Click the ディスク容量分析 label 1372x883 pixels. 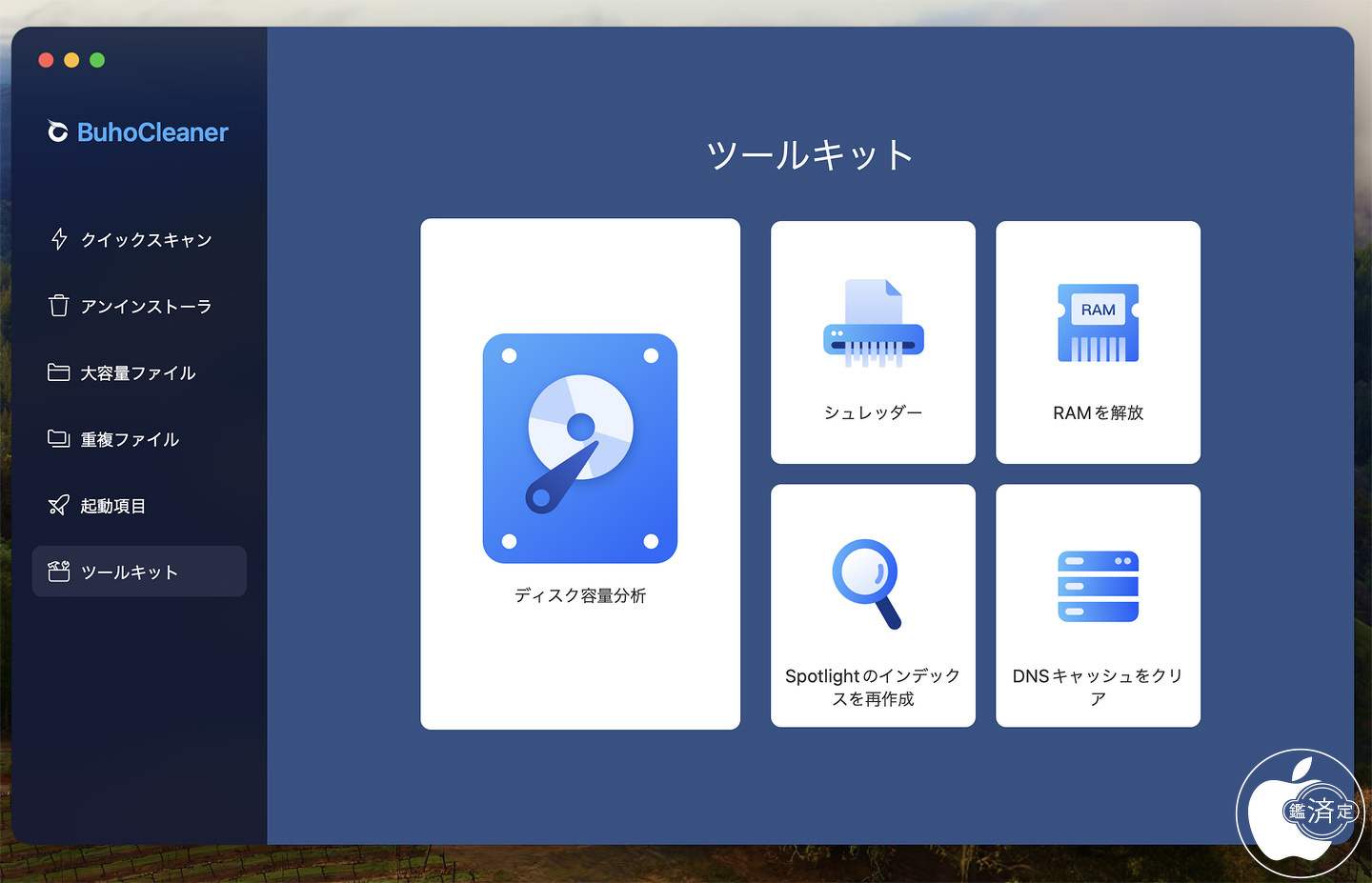pyautogui.click(x=580, y=595)
